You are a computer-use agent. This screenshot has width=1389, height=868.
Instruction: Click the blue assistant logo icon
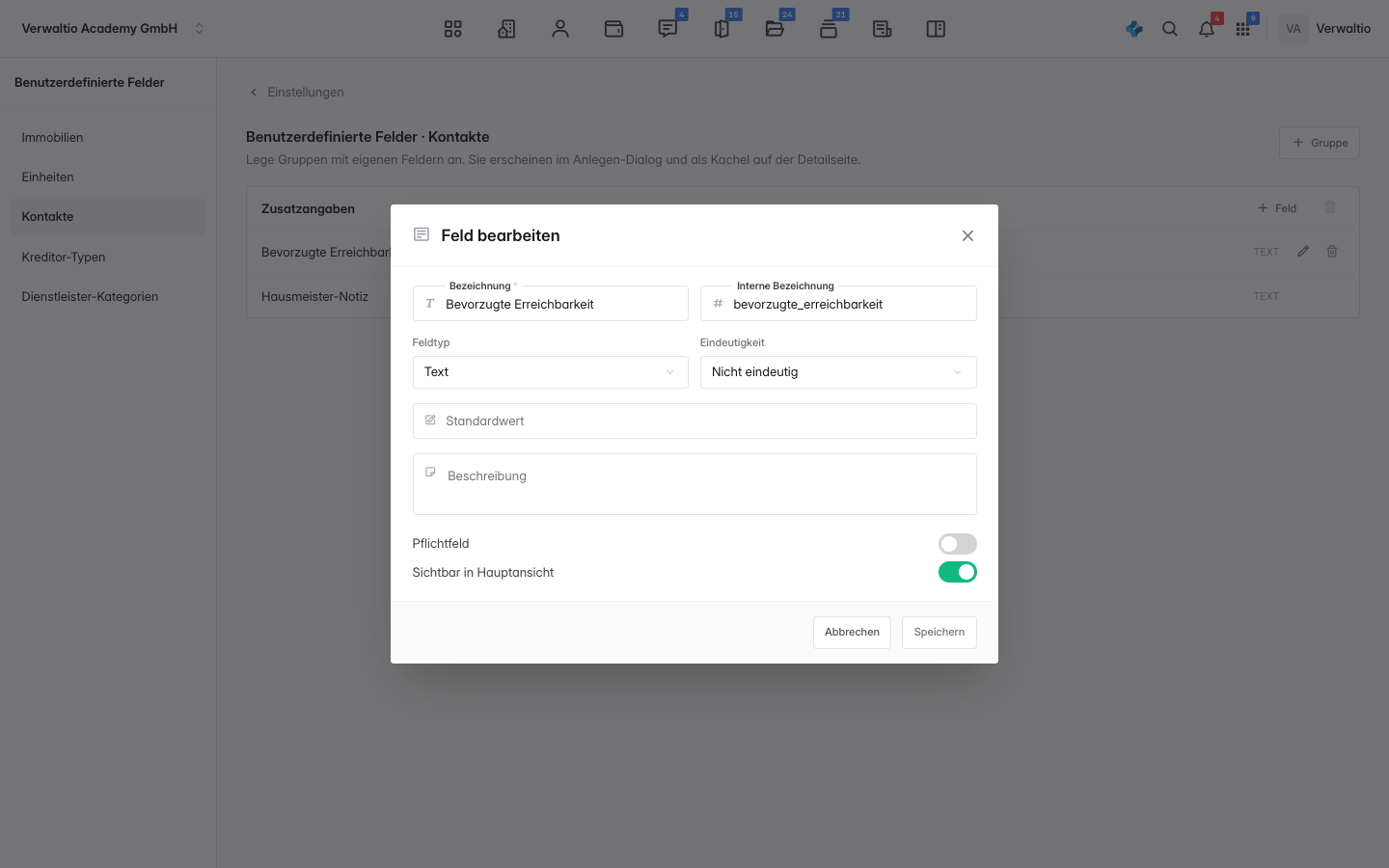[x=1134, y=29]
